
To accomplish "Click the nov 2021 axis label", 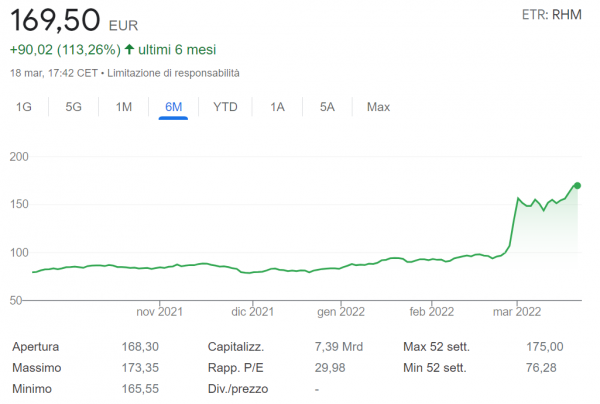I will click(163, 311).
